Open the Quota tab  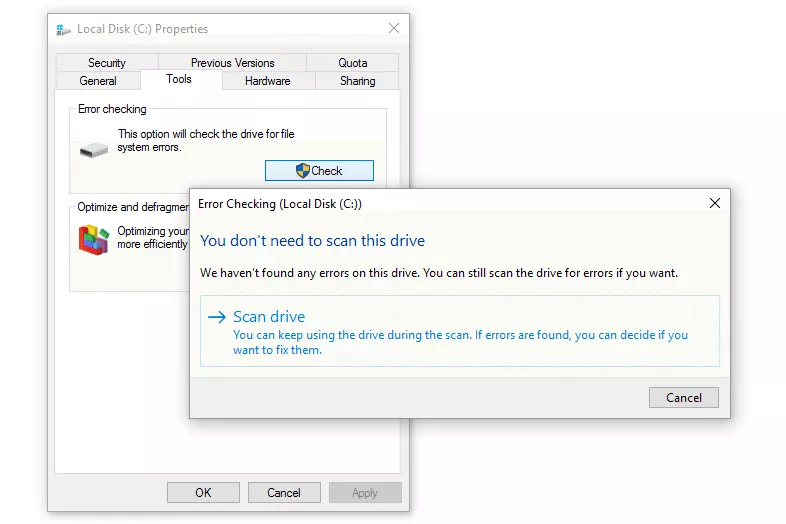click(x=352, y=63)
